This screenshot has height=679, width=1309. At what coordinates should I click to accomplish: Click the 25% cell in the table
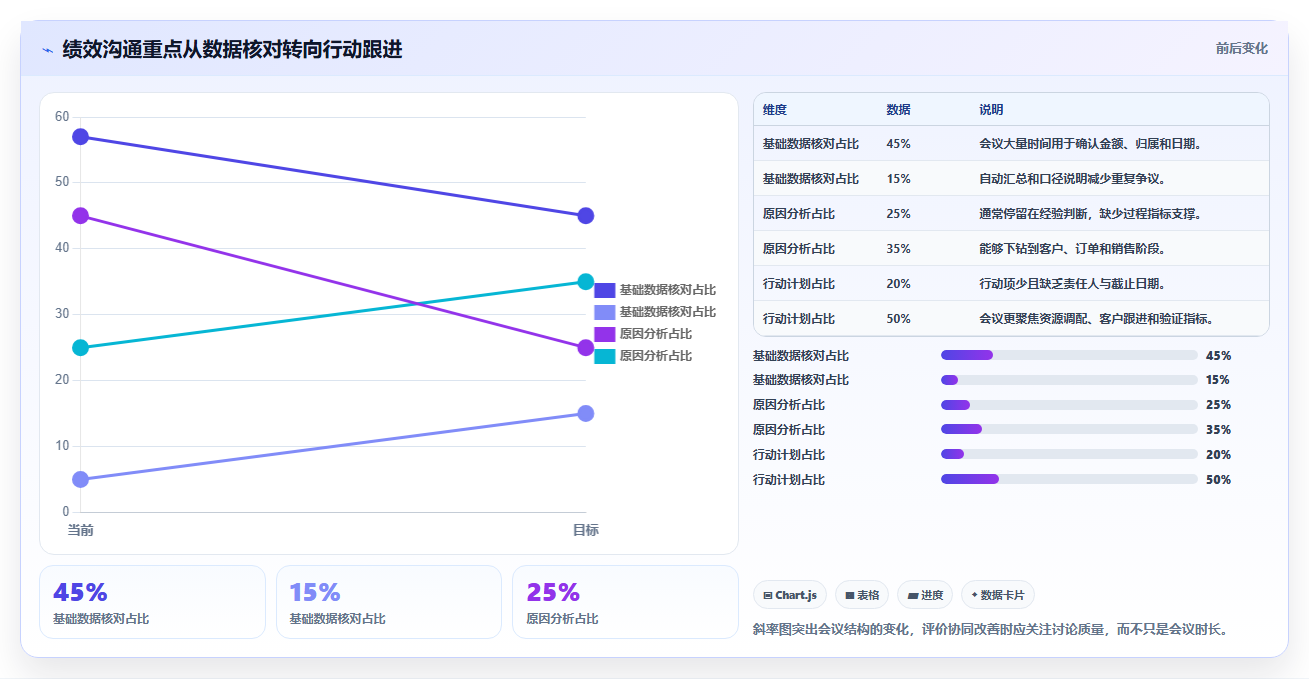898,214
